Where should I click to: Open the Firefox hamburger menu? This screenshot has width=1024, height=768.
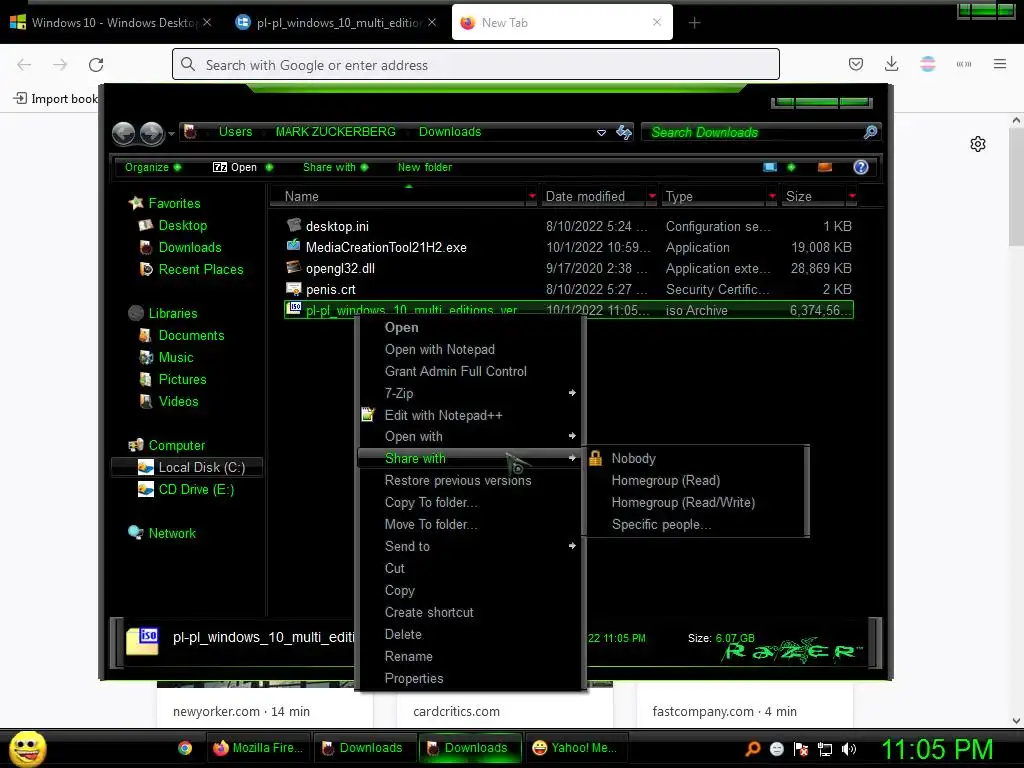(x=1000, y=64)
